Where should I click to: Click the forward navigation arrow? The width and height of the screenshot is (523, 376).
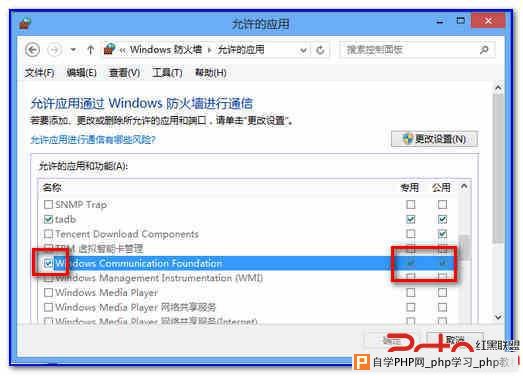point(54,50)
